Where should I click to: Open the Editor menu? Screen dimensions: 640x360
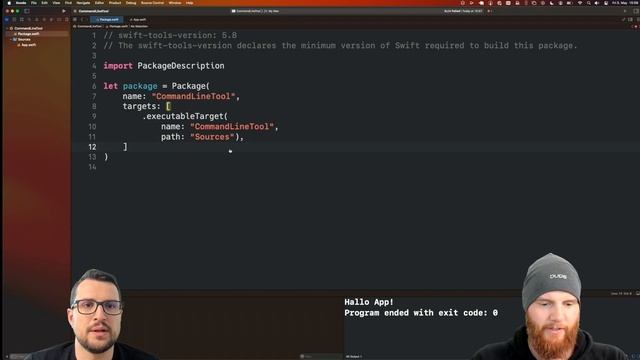(99, 3)
